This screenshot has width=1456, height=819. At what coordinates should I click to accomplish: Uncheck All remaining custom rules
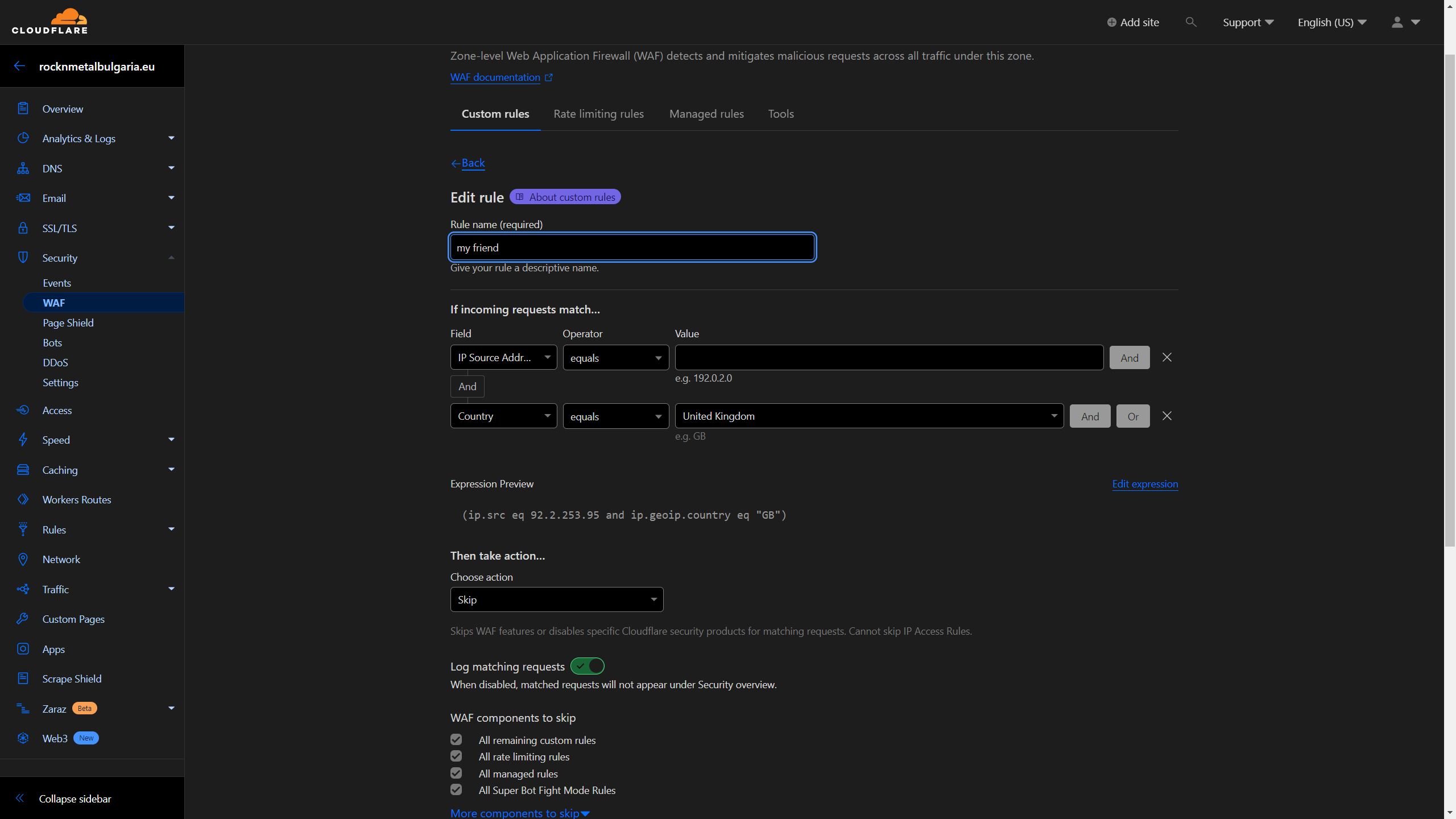(x=456, y=739)
